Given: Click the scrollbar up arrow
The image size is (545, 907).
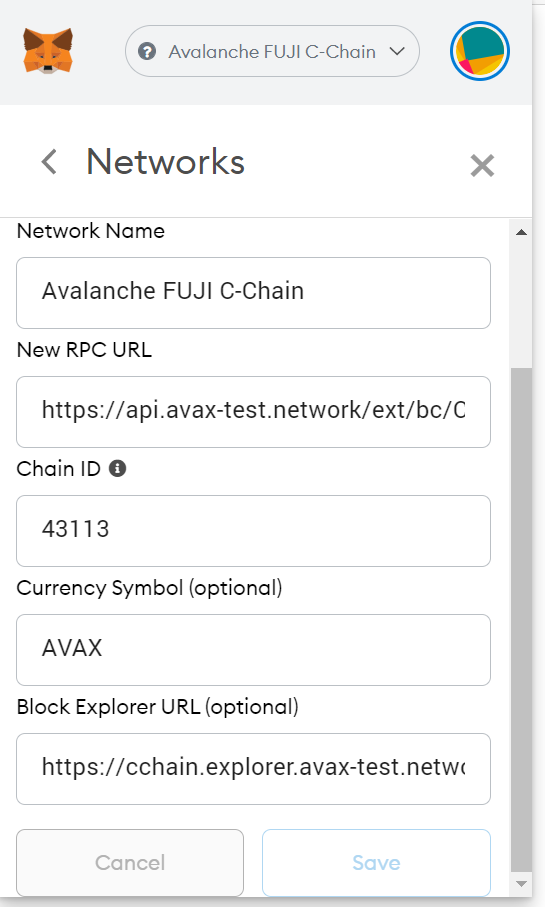Looking at the screenshot, I should [x=521, y=232].
